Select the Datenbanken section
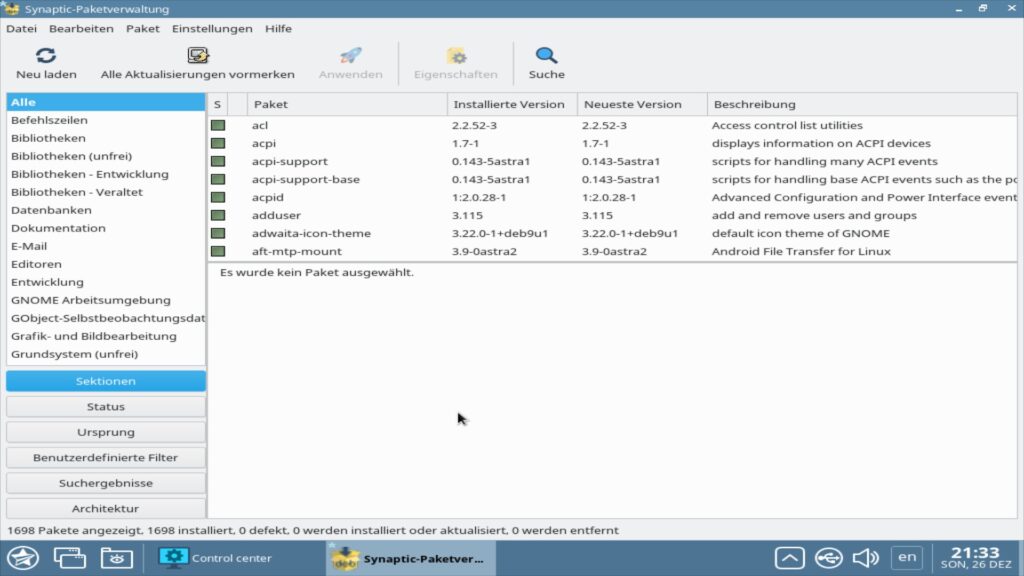Viewport: 1024px width, 576px height. point(106,210)
